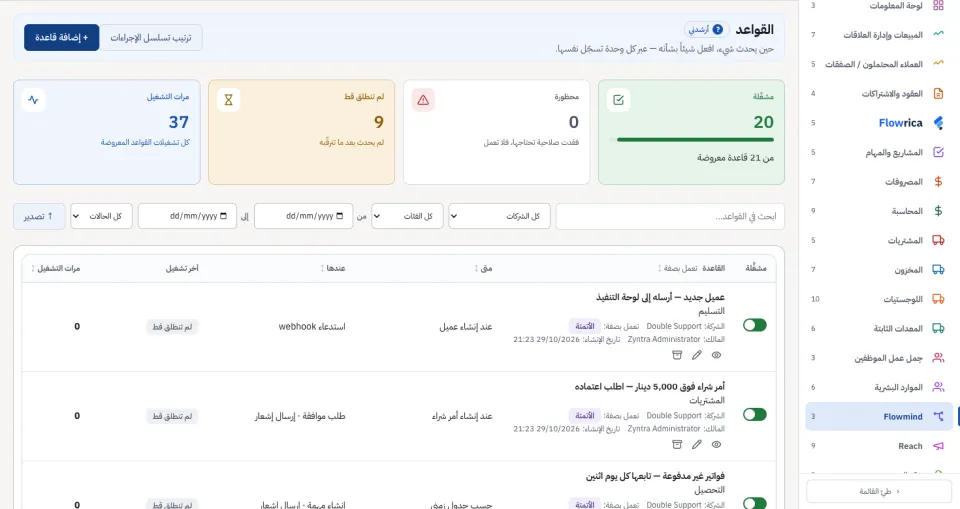
Task: Click the لم تنطلق قط hourglass icon
Action: [x=228, y=100]
